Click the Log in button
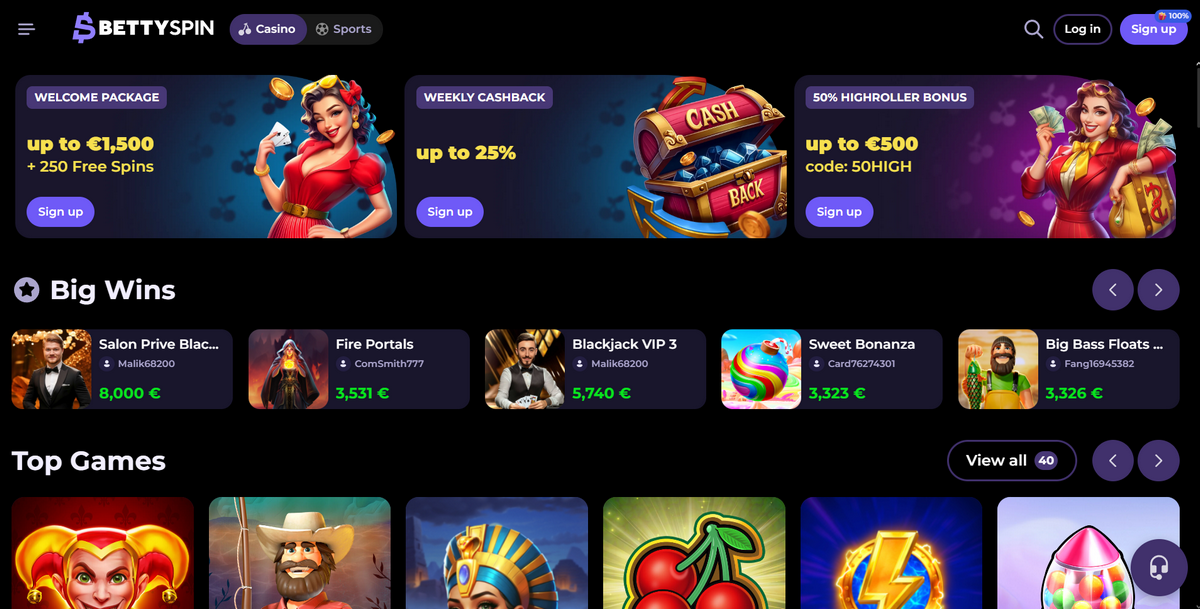Screen dimensions: 1200x609 [1082, 29]
